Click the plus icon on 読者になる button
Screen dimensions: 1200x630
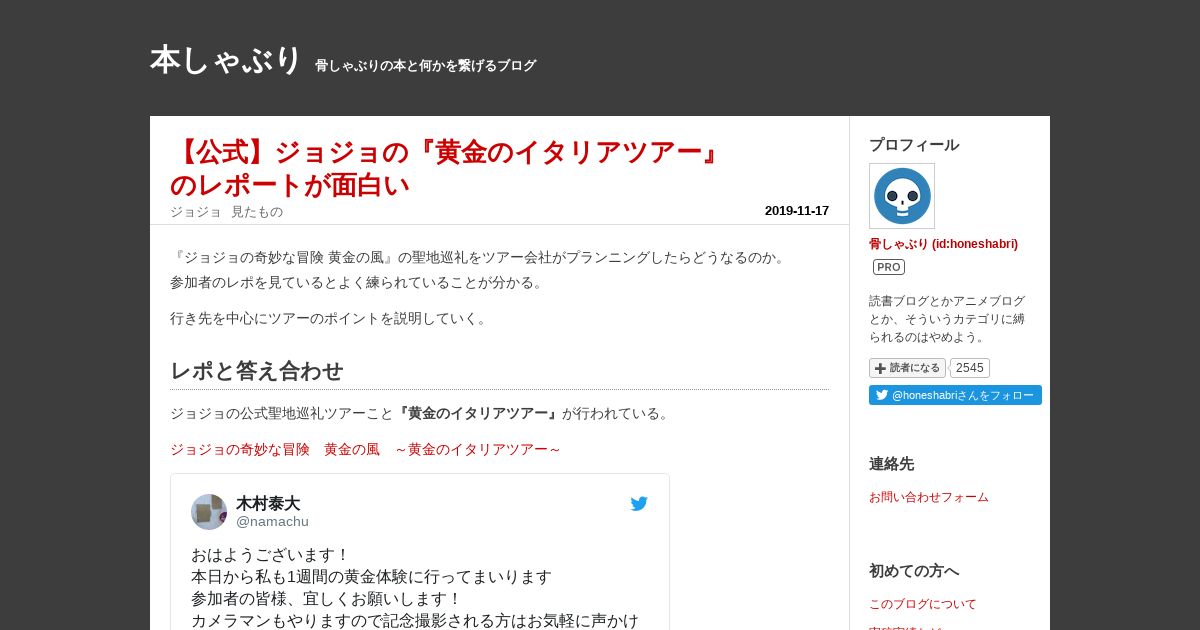click(x=880, y=368)
